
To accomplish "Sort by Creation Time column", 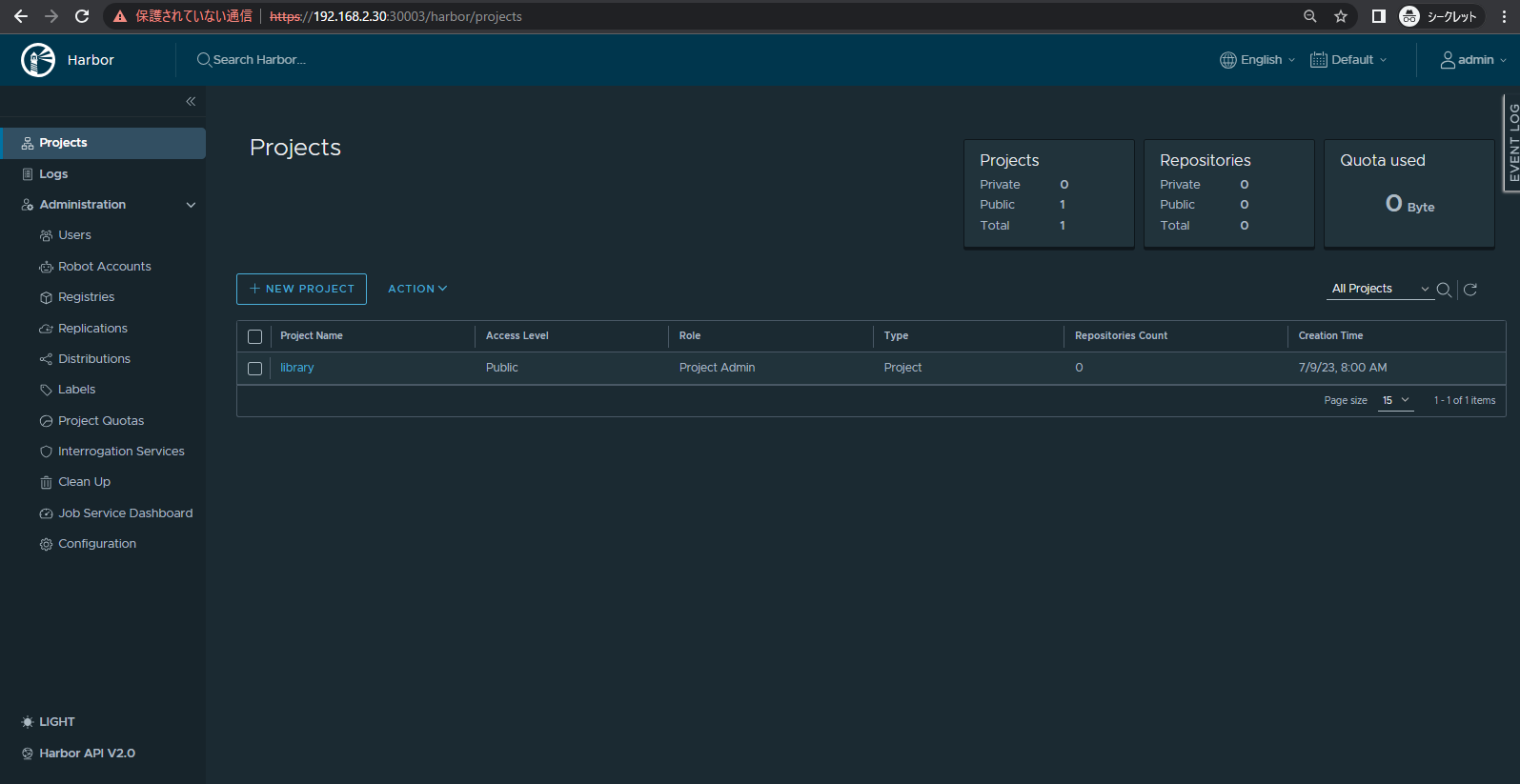I will coord(1330,336).
